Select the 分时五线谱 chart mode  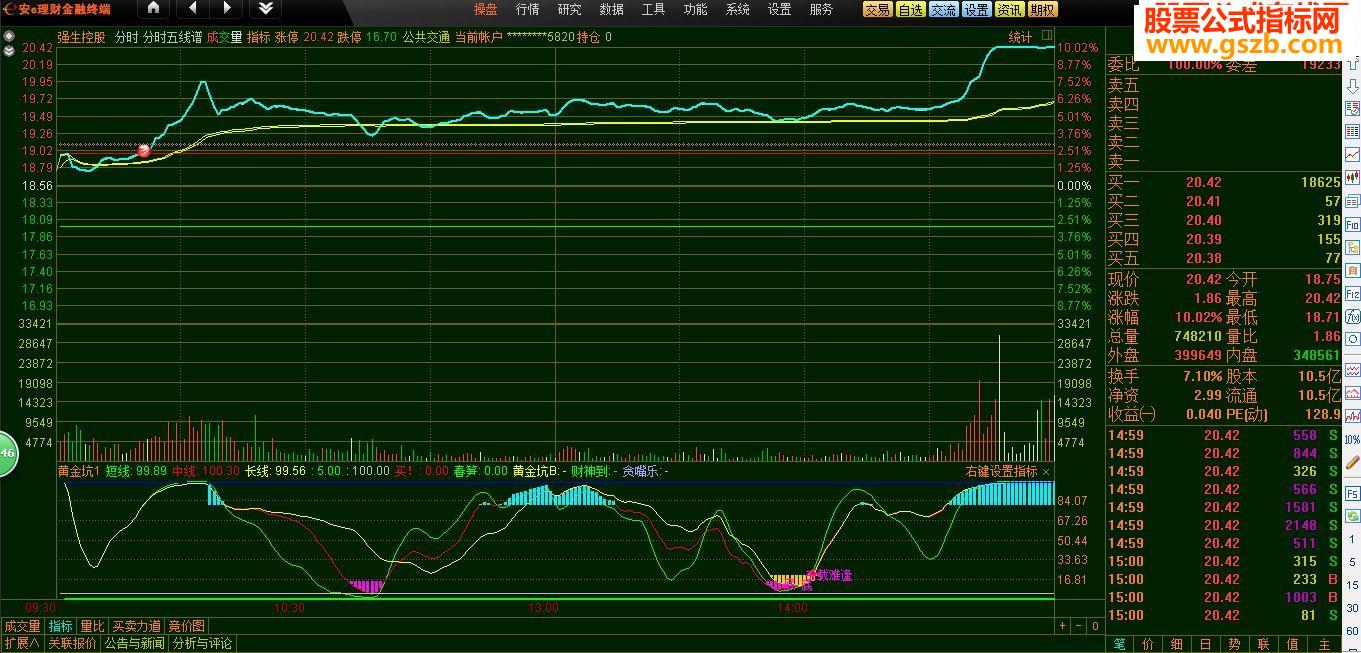click(x=173, y=37)
